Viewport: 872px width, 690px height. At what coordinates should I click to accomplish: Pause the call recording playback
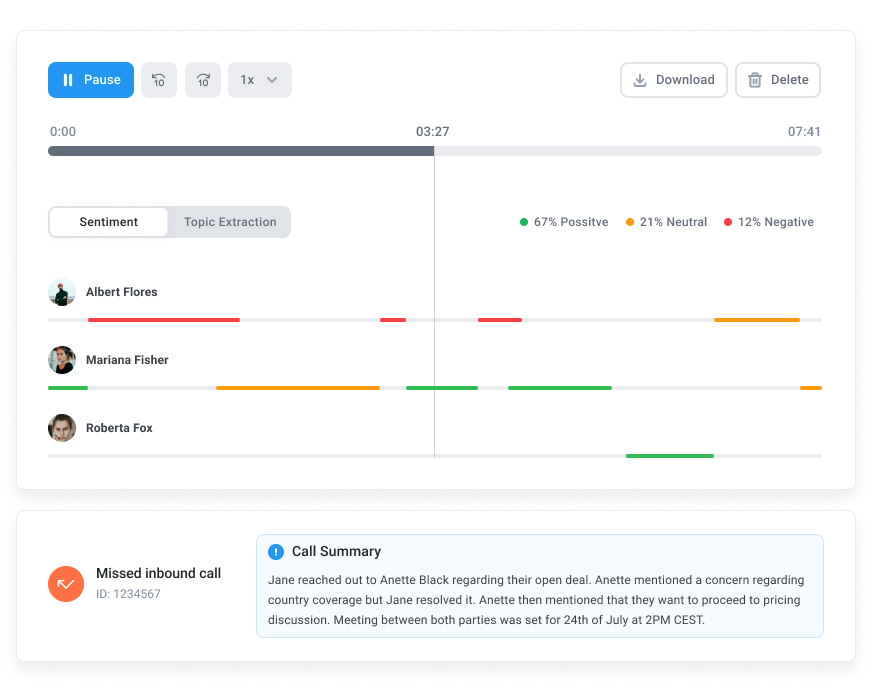pyautogui.click(x=91, y=80)
